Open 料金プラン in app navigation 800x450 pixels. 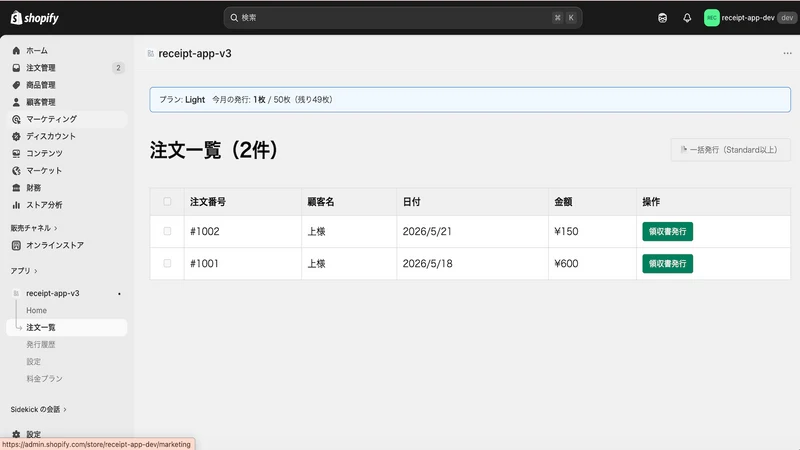[x=44, y=379]
